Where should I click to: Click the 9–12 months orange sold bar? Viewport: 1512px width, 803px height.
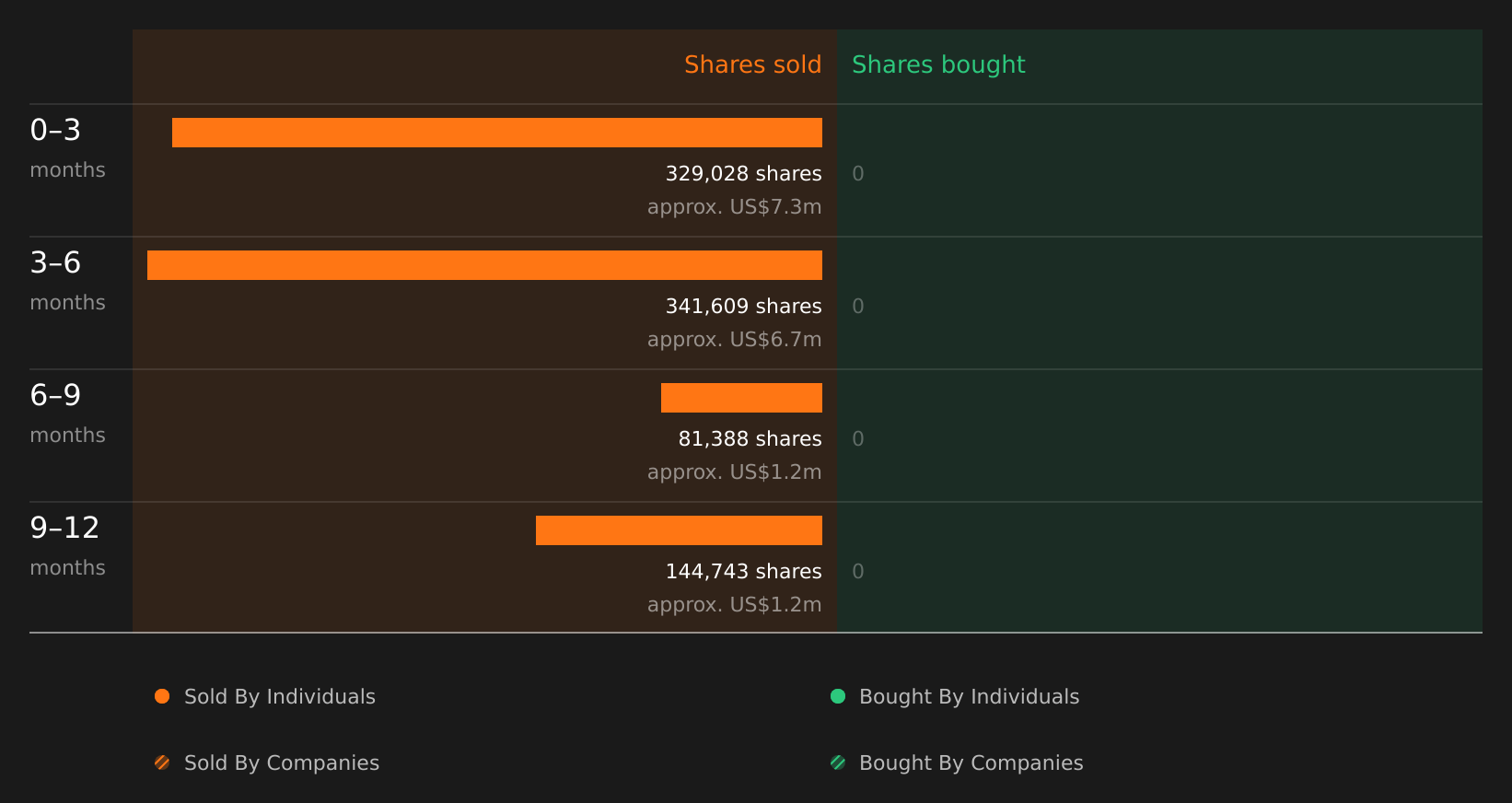pos(679,530)
